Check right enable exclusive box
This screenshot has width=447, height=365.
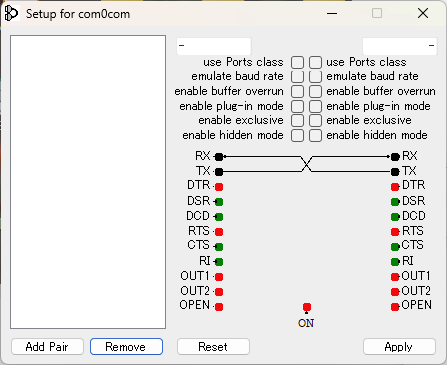(315, 121)
